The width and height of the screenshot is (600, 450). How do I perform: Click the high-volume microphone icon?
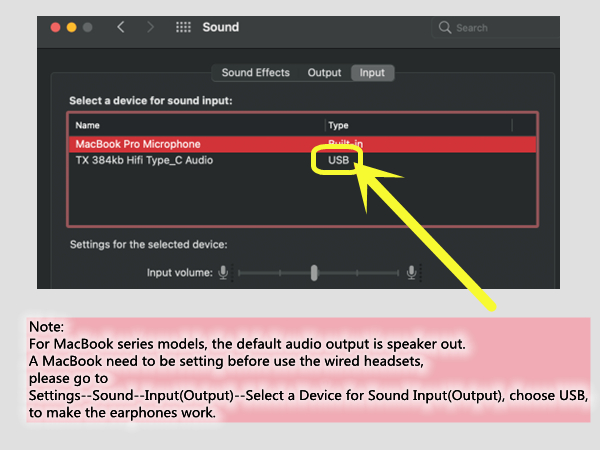412,272
